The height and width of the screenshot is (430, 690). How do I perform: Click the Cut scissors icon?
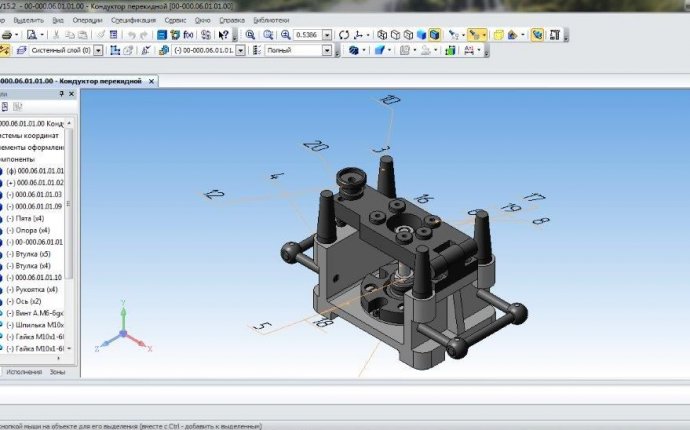coord(56,35)
